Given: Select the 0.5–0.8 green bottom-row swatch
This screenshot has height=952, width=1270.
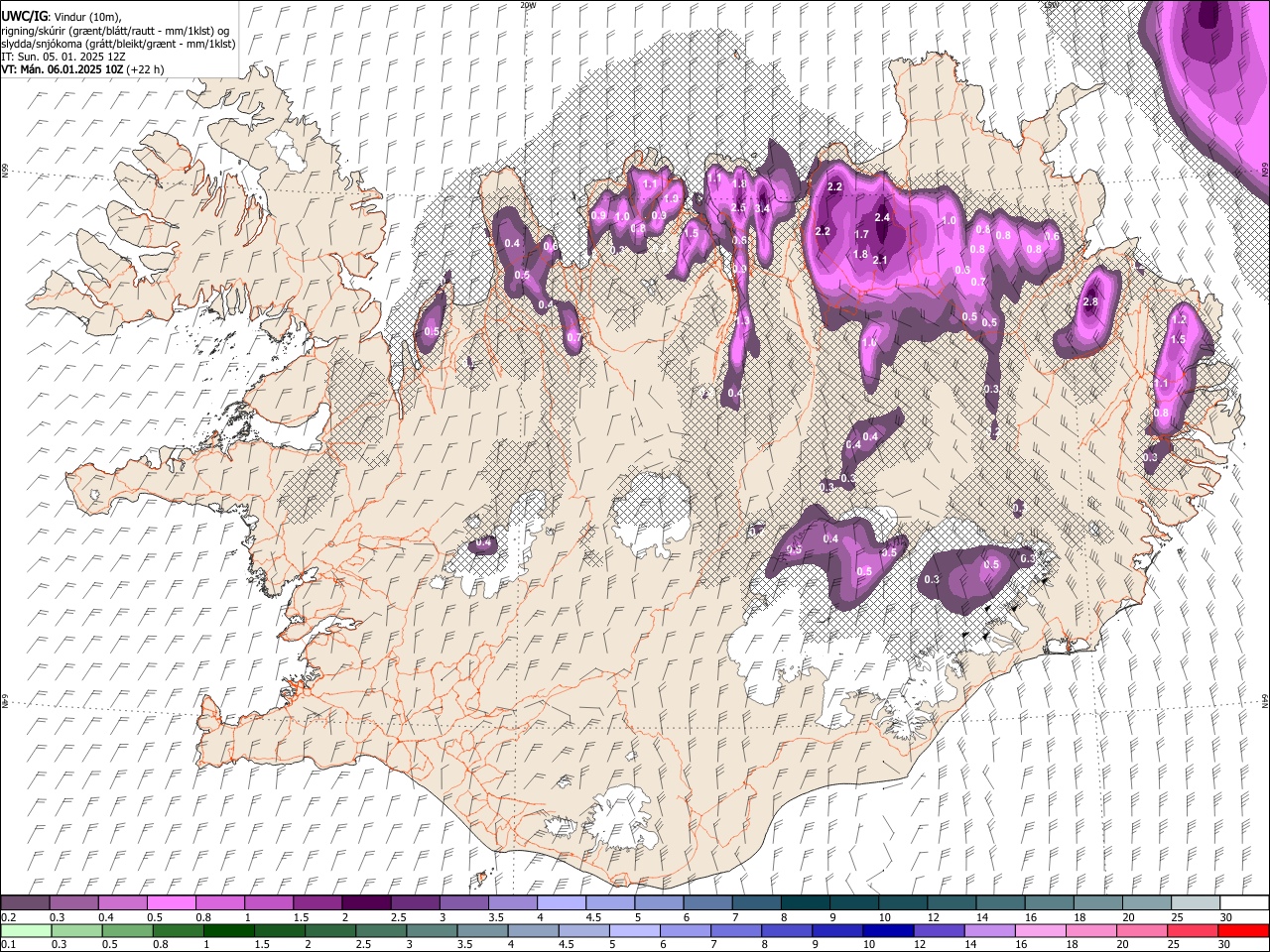Looking at the screenshot, I should (127, 930).
